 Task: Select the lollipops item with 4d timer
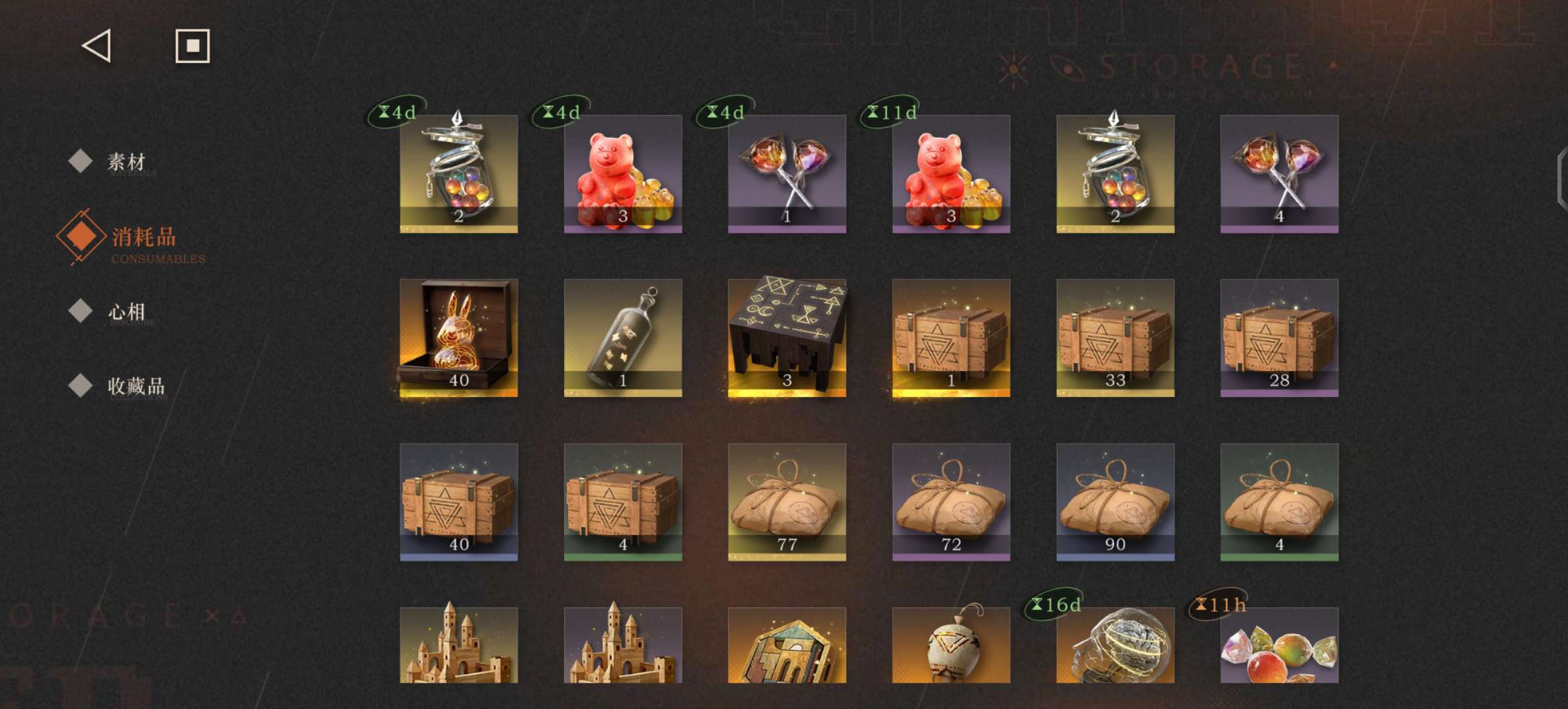(787, 174)
